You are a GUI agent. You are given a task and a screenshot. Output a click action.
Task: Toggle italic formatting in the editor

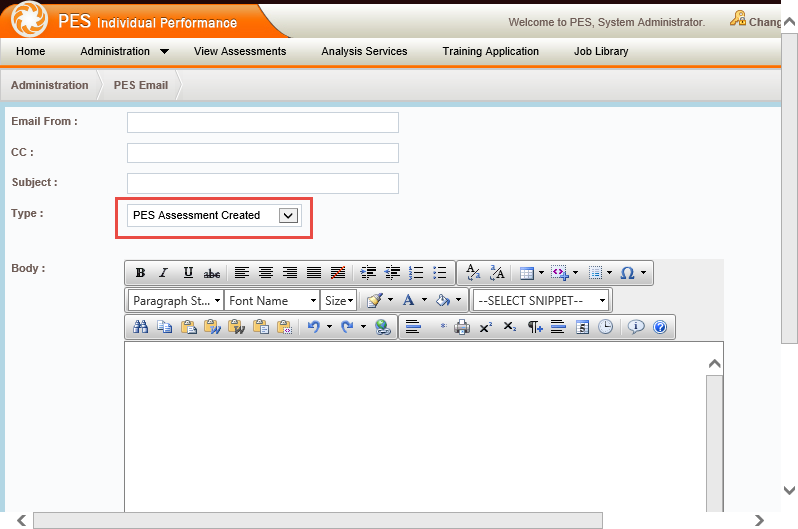click(x=164, y=273)
